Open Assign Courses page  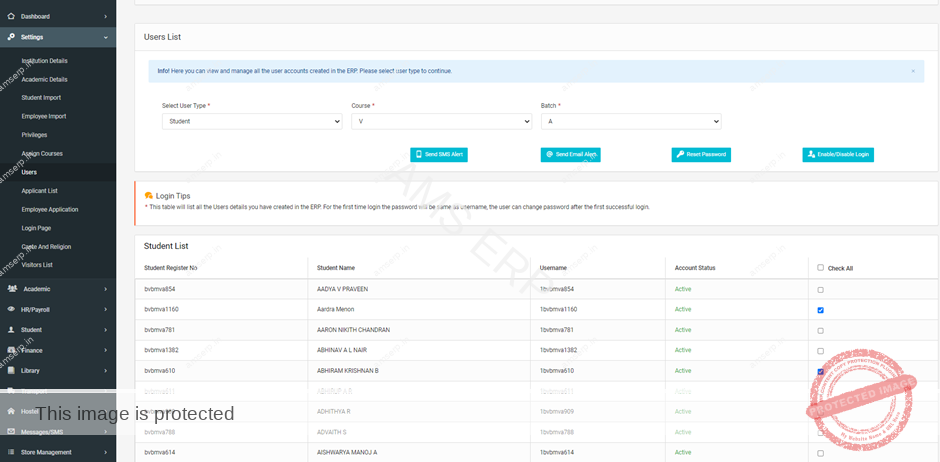[42, 153]
